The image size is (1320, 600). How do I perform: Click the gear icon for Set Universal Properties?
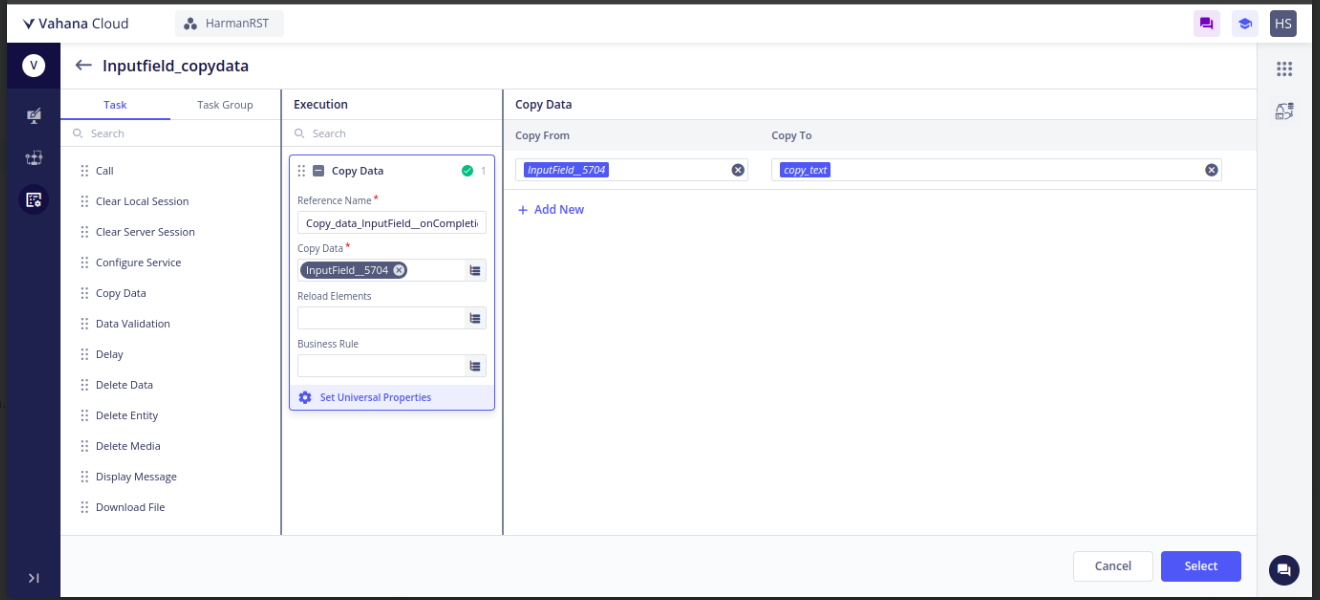coord(305,398)
